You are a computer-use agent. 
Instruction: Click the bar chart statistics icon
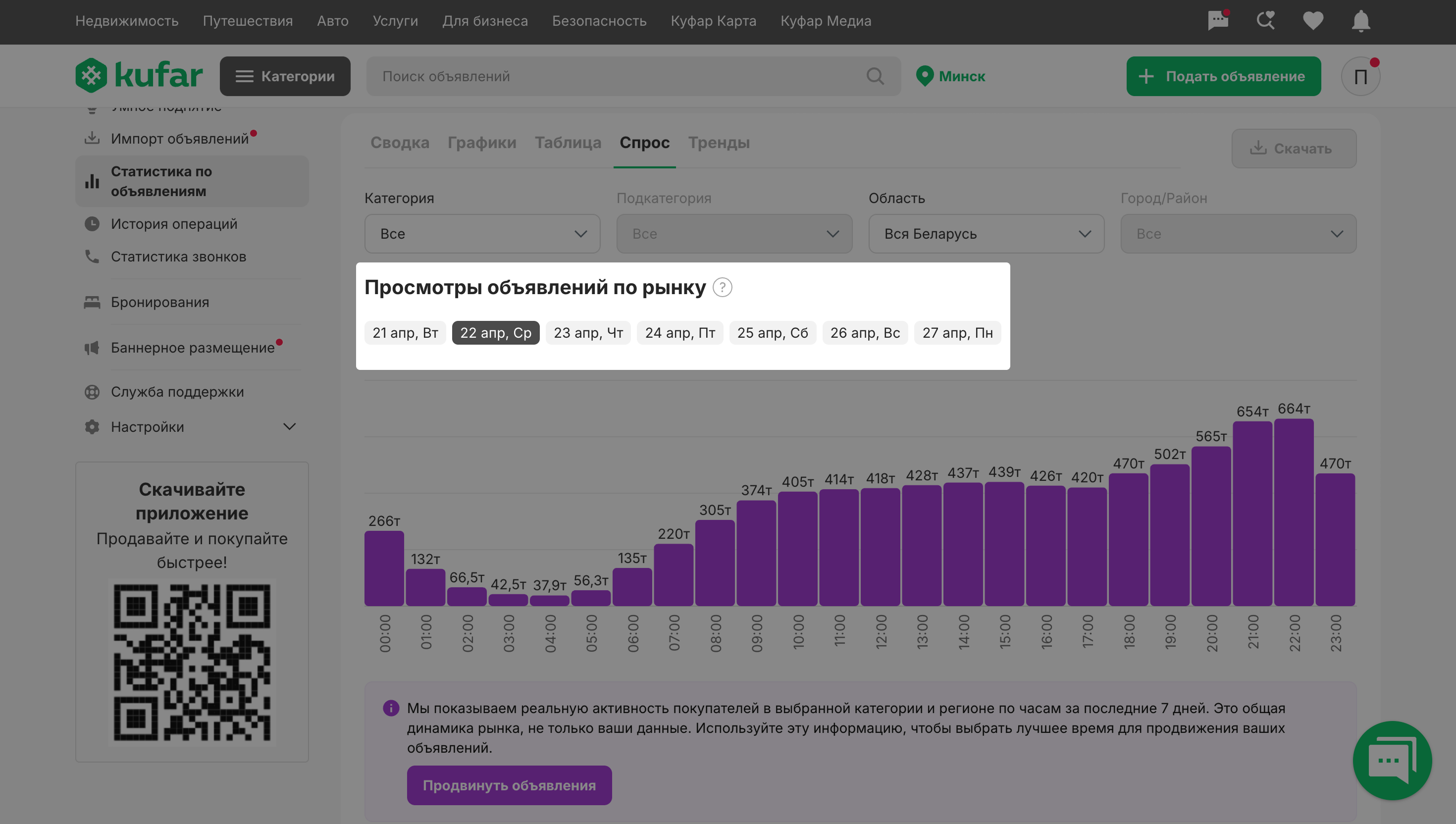[x=92, y=181]
